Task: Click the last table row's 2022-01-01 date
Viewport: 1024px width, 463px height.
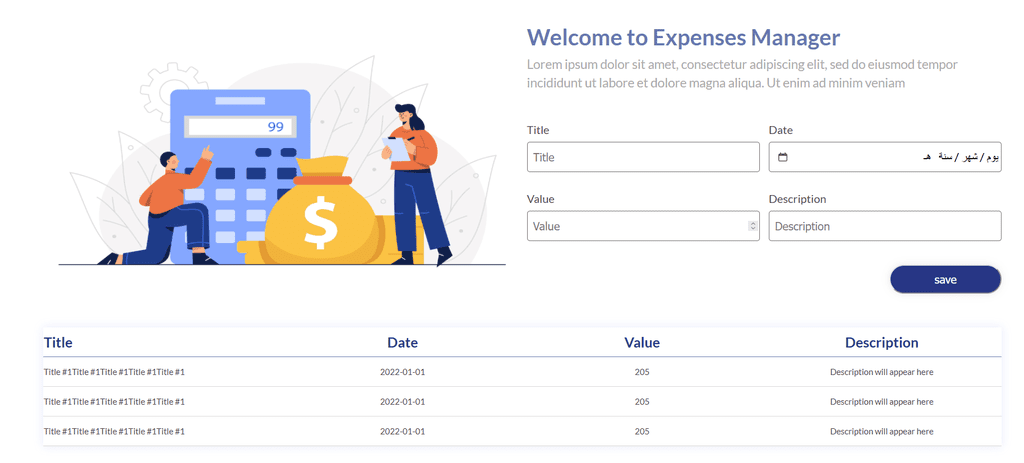Action: click(402, 432)
